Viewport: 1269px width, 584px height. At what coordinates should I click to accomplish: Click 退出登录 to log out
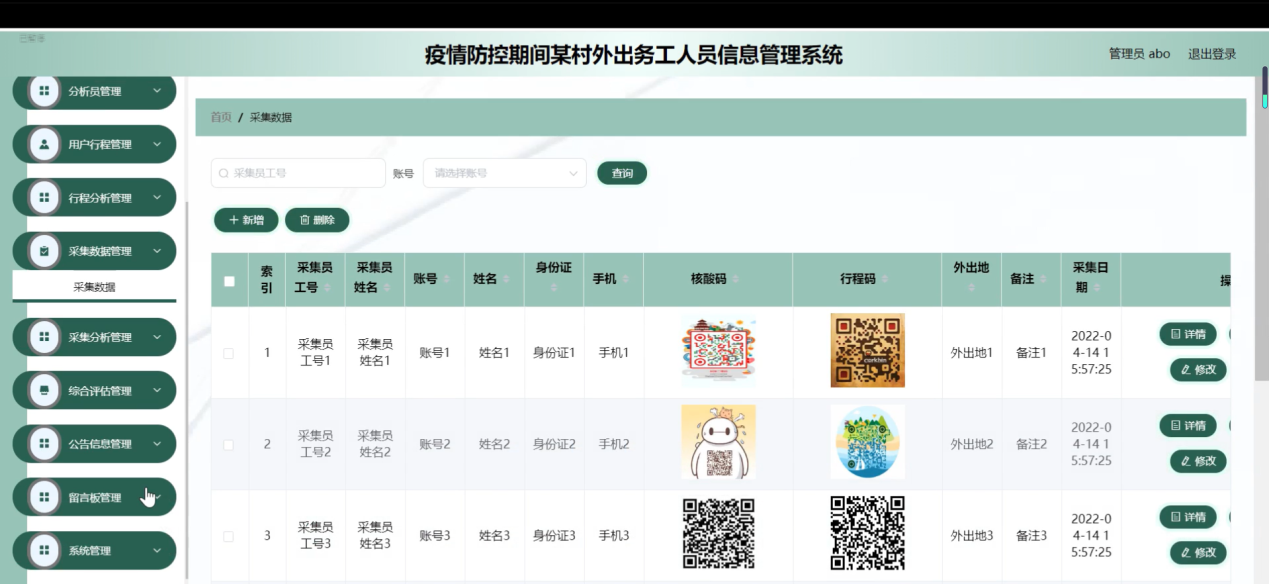(x=1212, y=54)
